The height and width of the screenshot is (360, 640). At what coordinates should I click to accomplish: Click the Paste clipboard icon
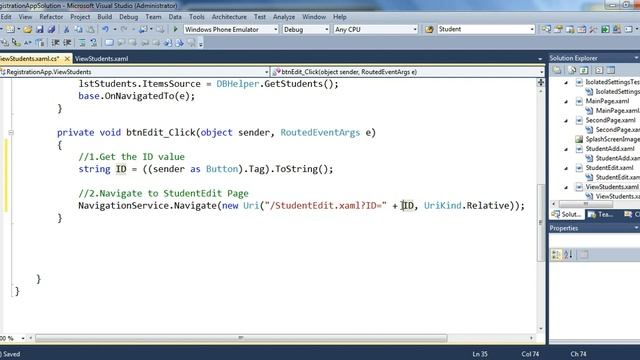(91, 29)
